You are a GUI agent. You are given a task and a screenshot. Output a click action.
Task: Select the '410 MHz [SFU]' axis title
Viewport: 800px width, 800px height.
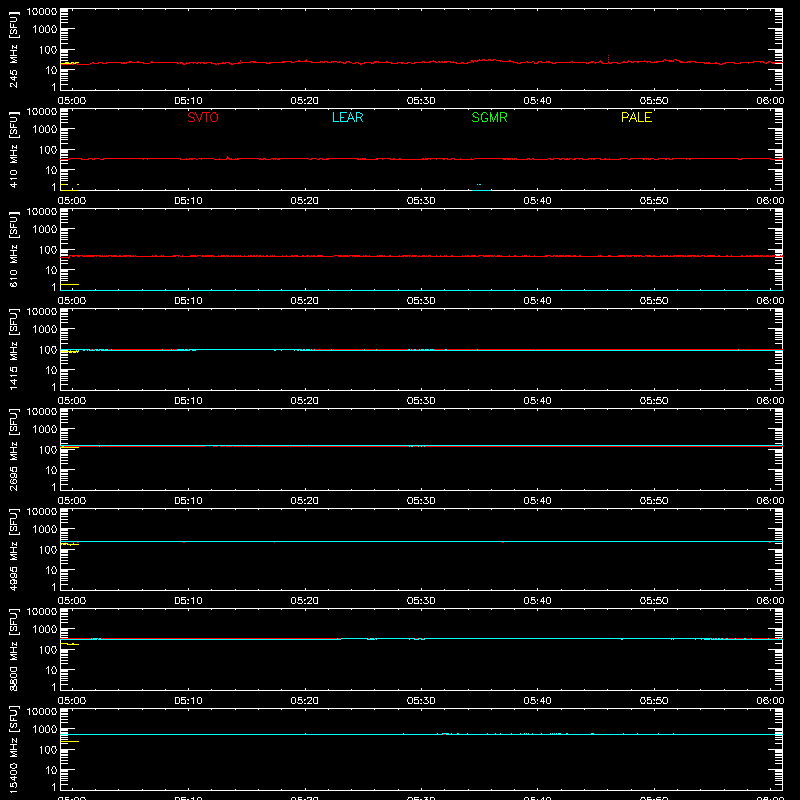(14, 150)
